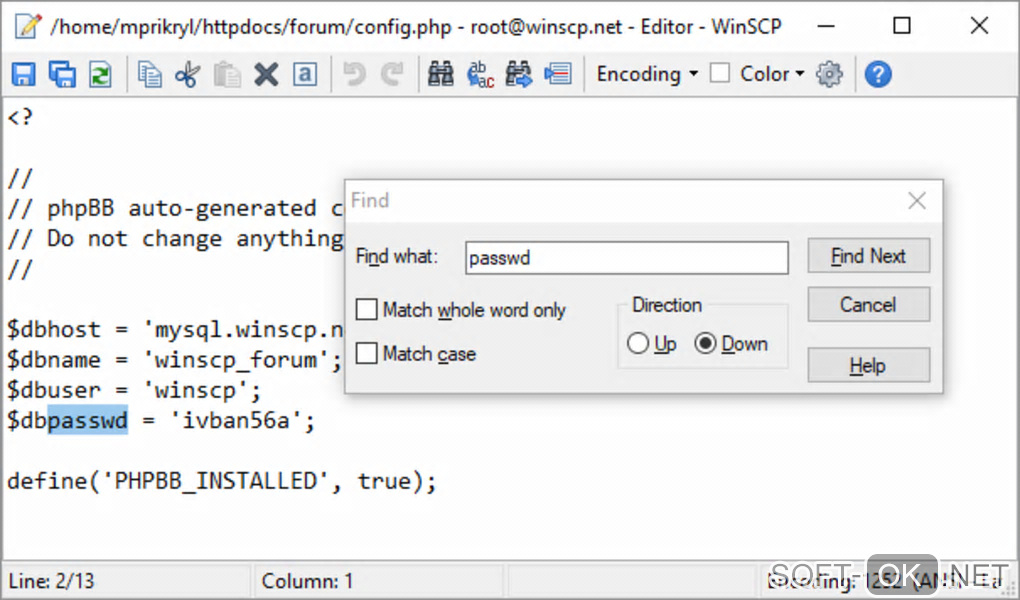Click the "$dbuser = 'winscp';" line
Image resolution: width=1020 pixels, height=600 pixels.
coord(133,390)
